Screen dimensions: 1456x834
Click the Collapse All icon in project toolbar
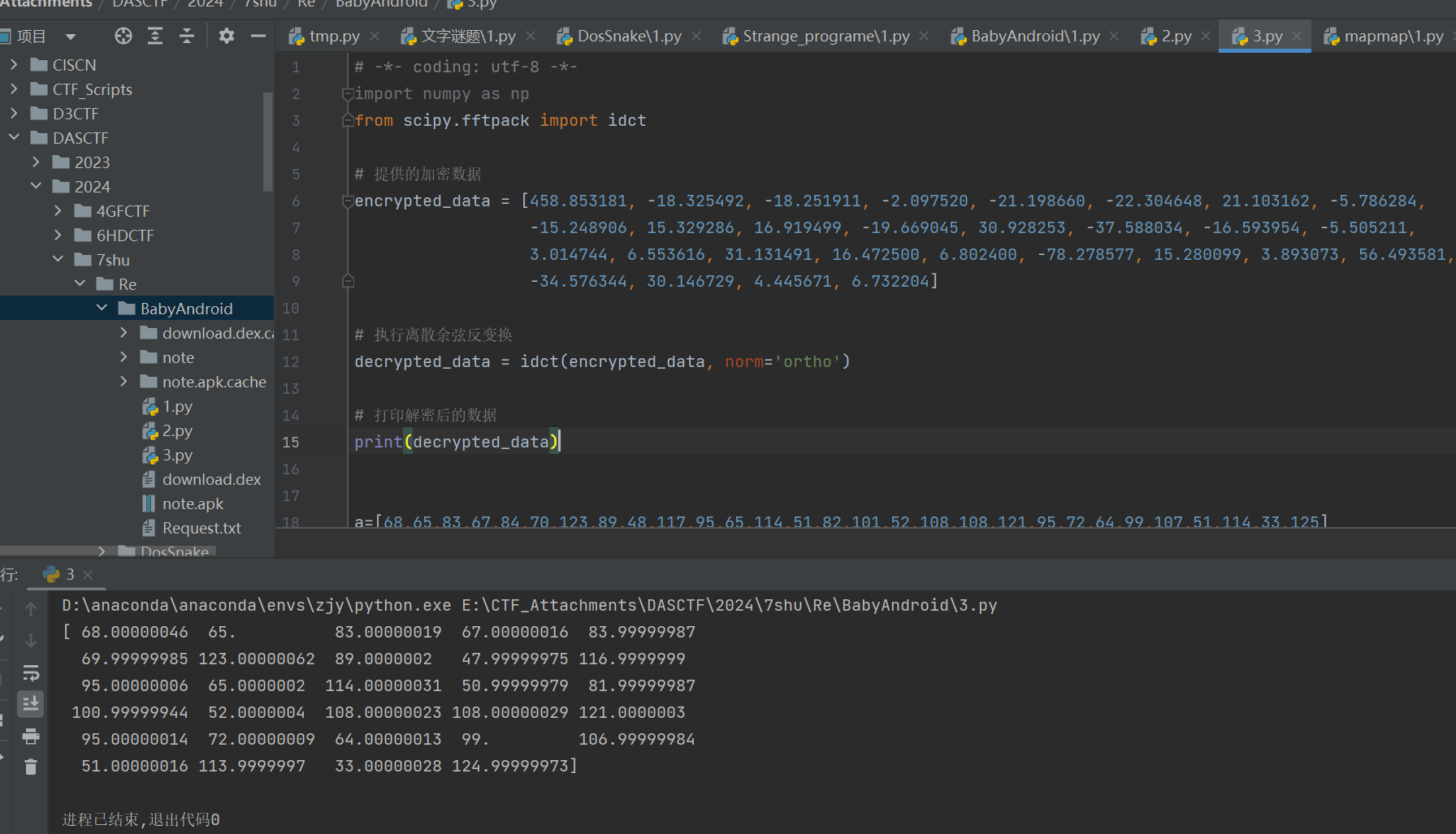[x=187, y=36]
